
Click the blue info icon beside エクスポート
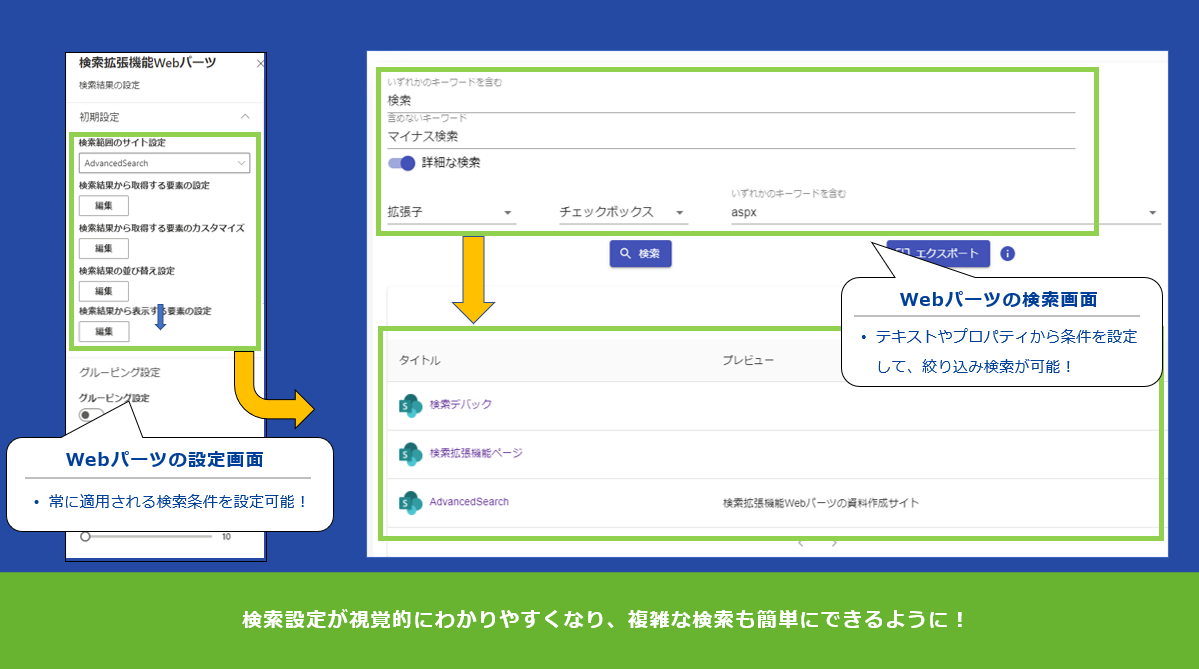(1007, 253)
